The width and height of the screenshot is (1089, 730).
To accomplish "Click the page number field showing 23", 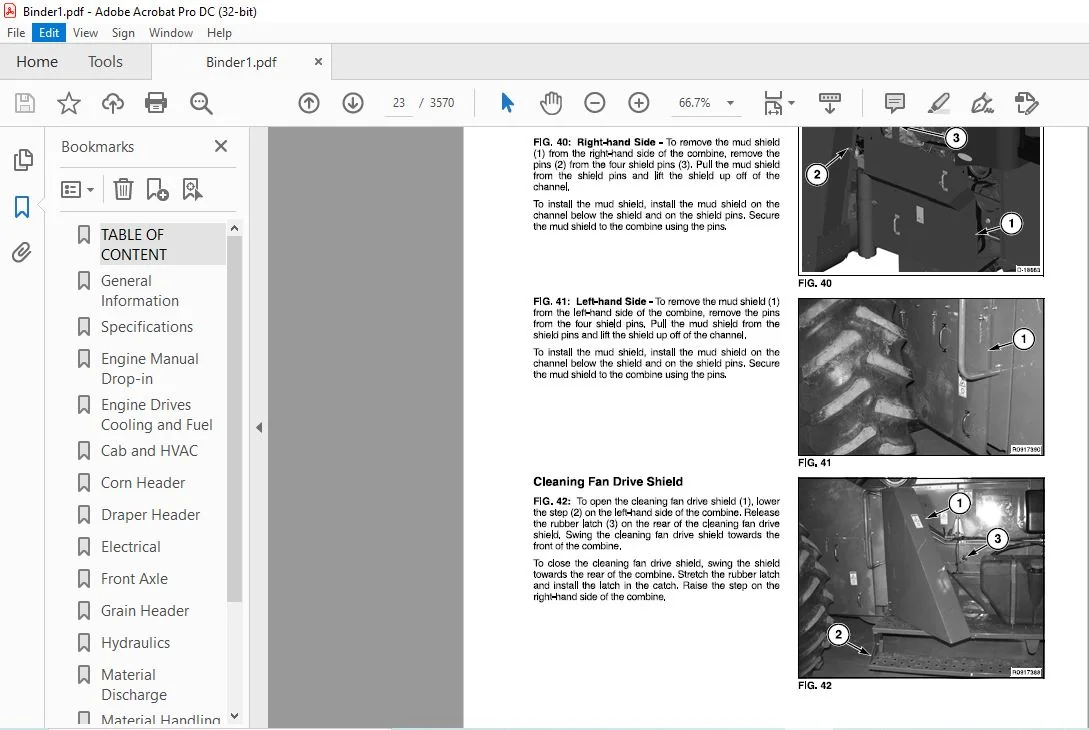I will click(399, 103).
